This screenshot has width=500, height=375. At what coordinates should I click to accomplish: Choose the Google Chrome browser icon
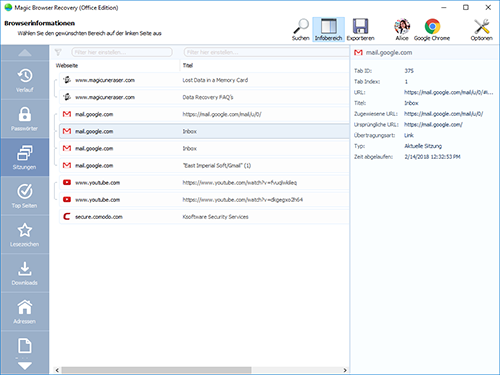tap(432, 30)
